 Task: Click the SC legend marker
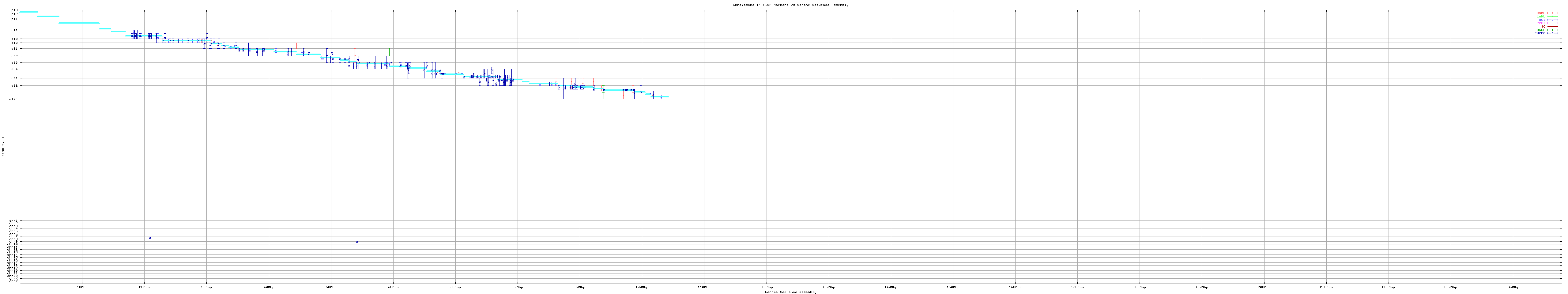click(1553, 27)
